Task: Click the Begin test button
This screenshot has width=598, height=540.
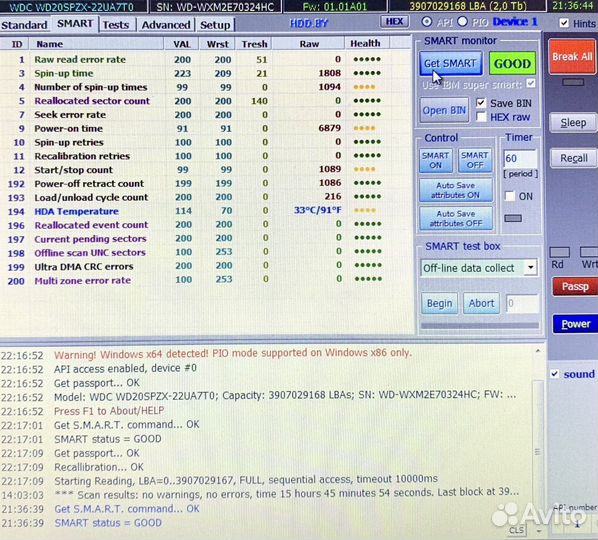Action: [x=439, y=304]
